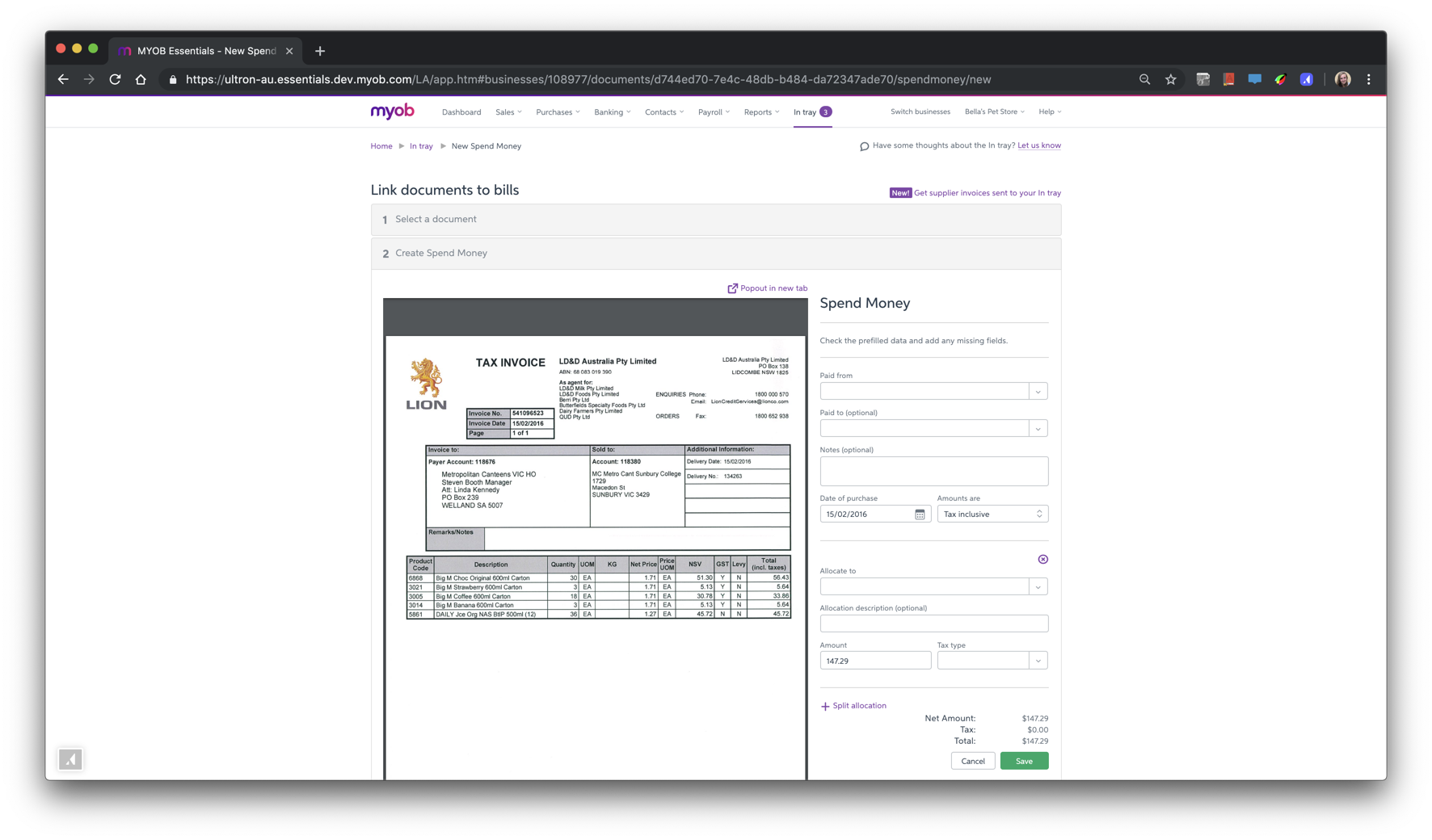Change the Amounts are Tax inclusive selector
This screenshot has height=840, width=1432.
click(x=992, y=514)
